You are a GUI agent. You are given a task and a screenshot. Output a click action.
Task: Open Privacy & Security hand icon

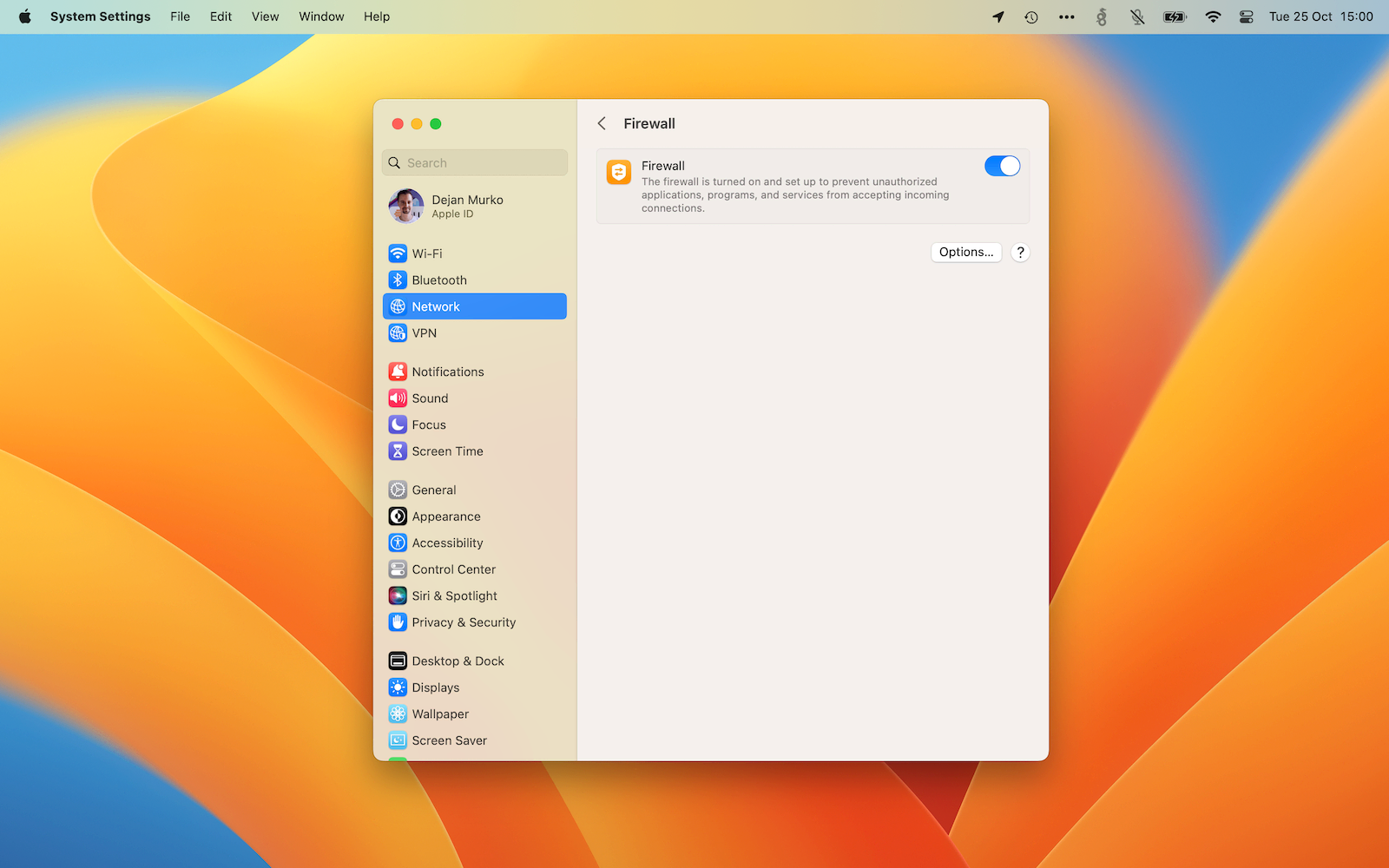tap(398, 622)
